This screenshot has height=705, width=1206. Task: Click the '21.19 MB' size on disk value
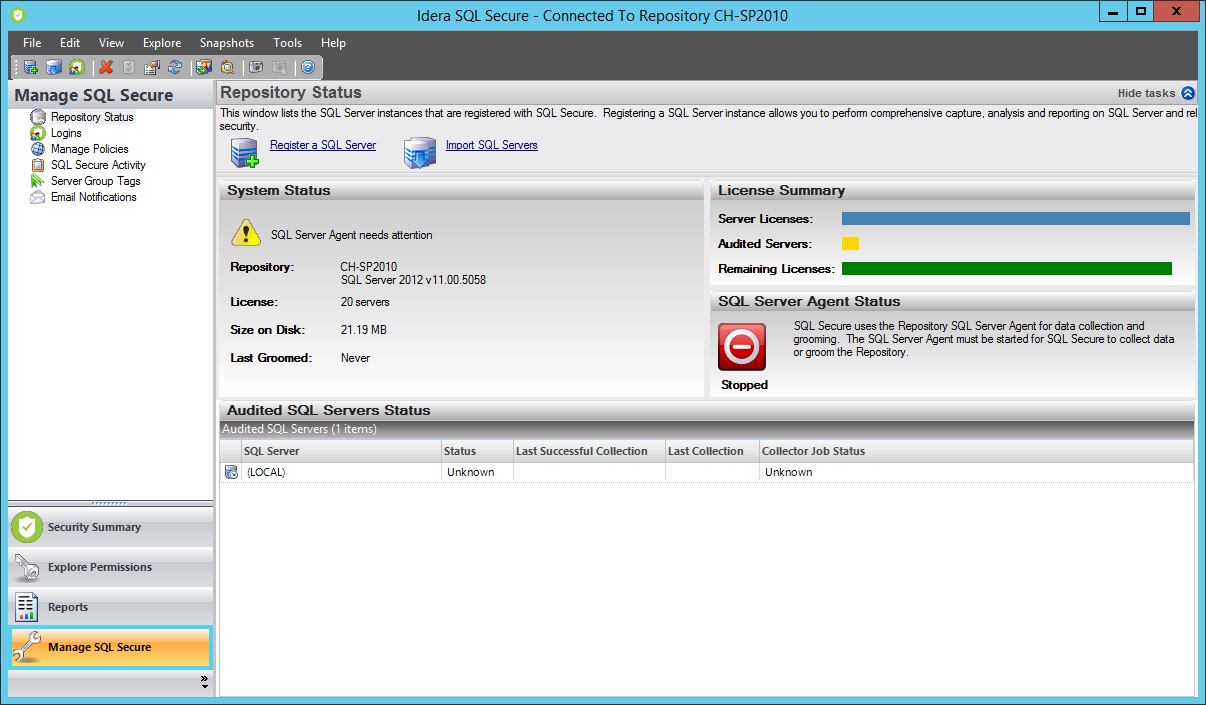coord(363,330)
